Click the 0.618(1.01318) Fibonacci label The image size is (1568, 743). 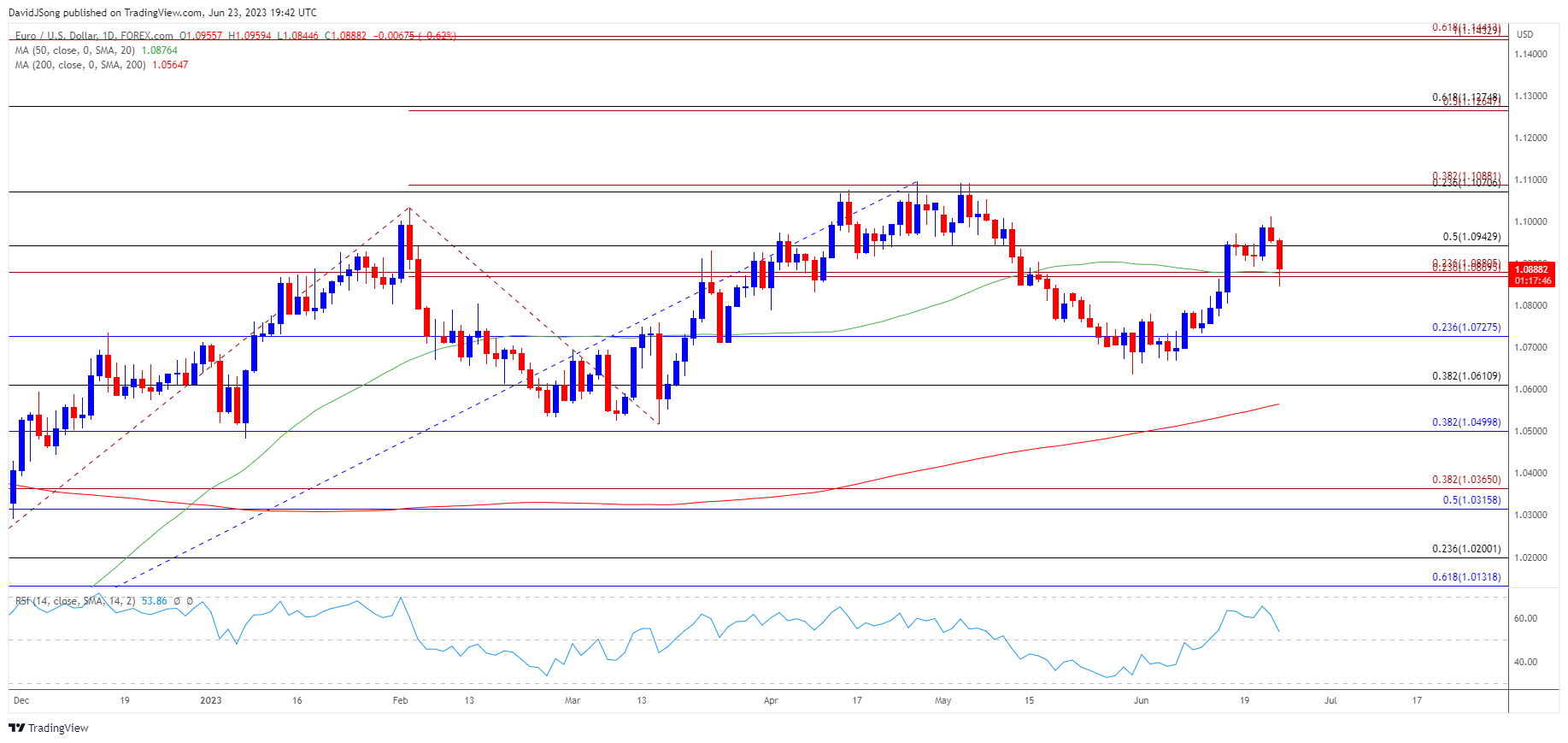[x=1466, y=577]
